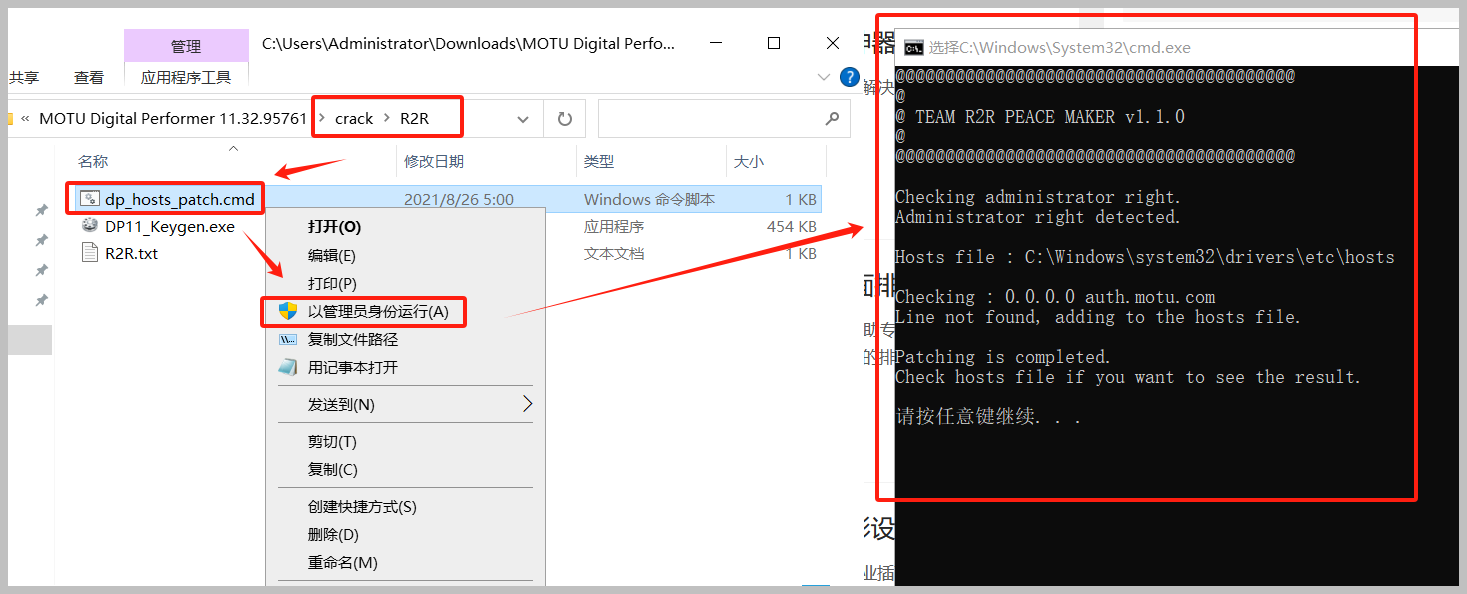Expand the Send to submenu arrow
The image size is (1467, 594).
click(527, 404)
